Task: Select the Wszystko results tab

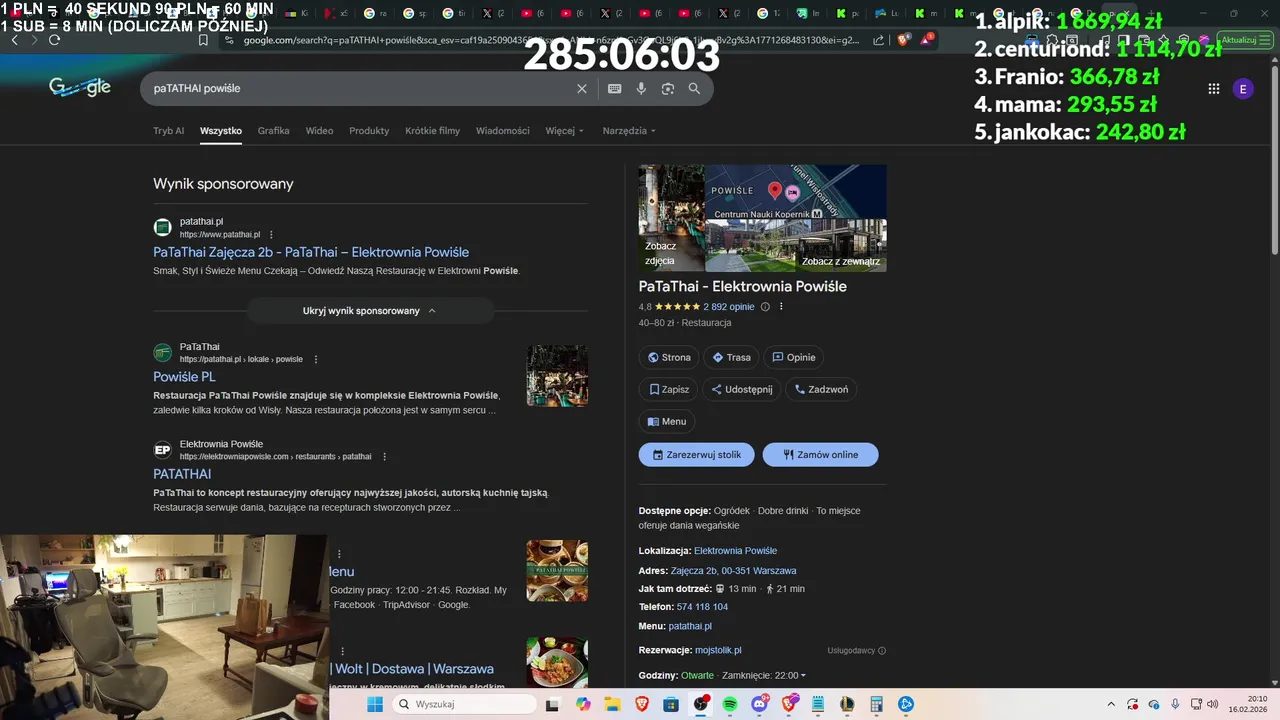Action: pos(221,131)
